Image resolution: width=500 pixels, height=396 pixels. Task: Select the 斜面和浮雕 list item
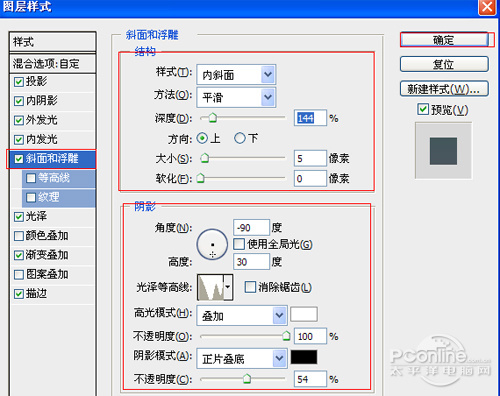(x=52, y=159)
